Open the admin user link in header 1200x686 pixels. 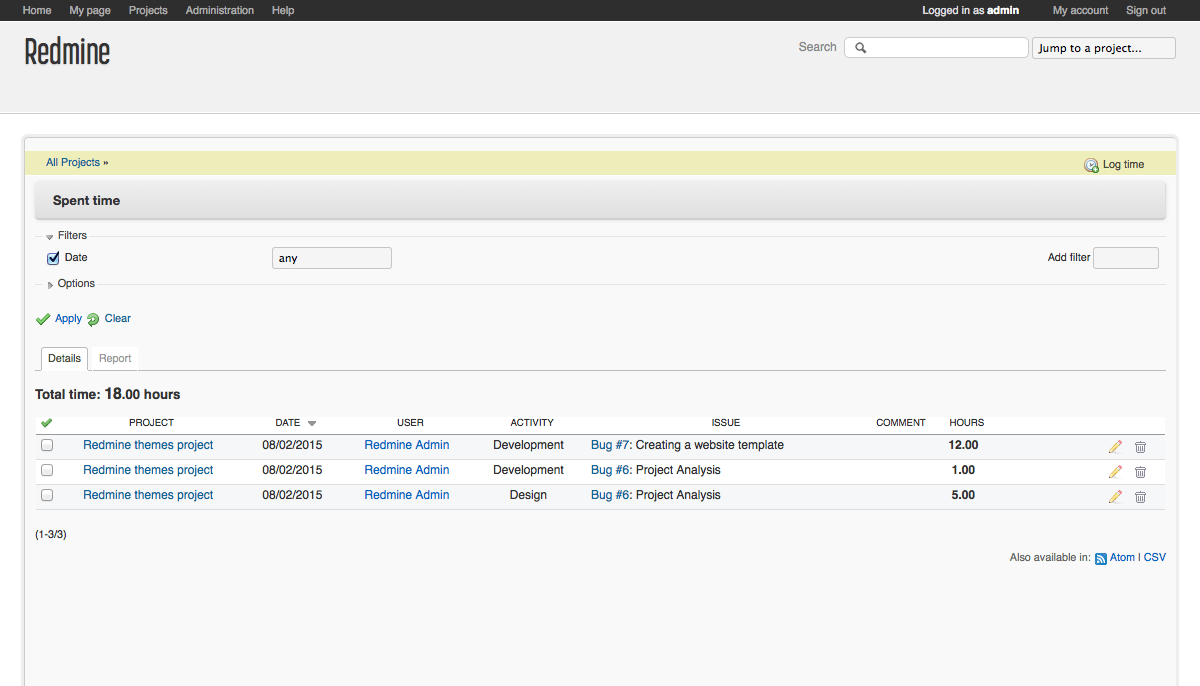click(x=1003, y=10)
